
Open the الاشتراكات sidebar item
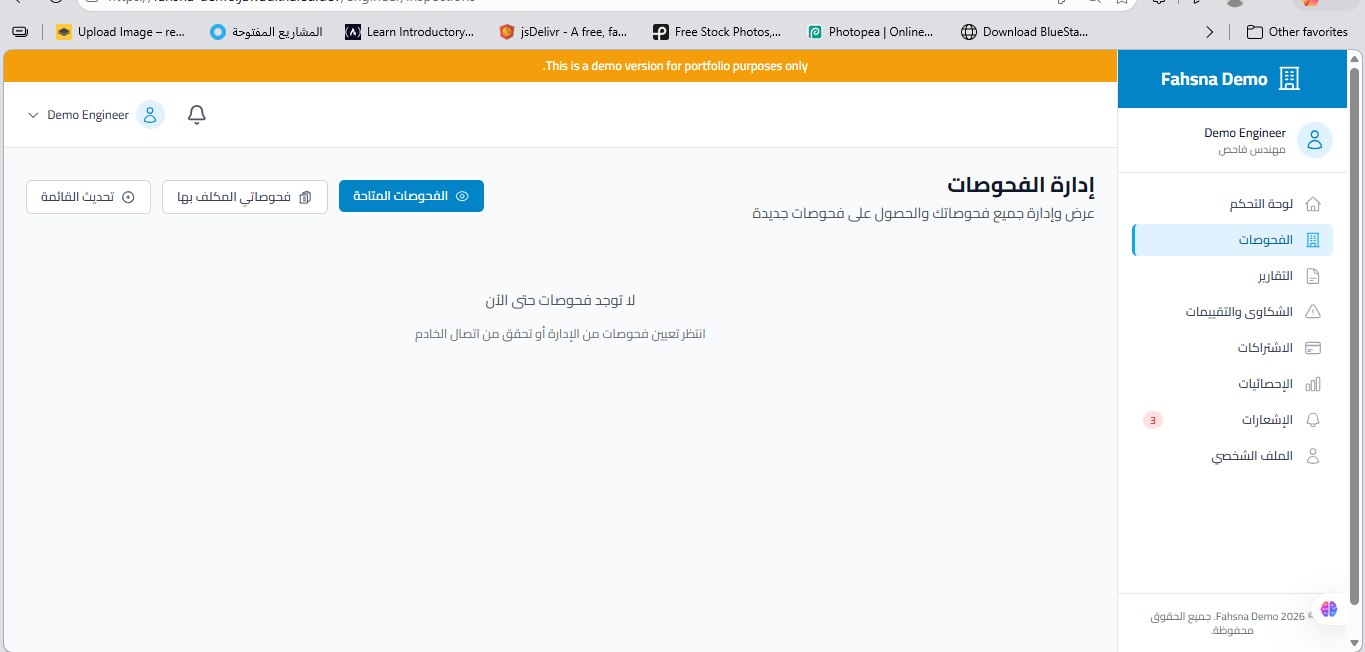pyautogui.click(x=1232, y=348)
